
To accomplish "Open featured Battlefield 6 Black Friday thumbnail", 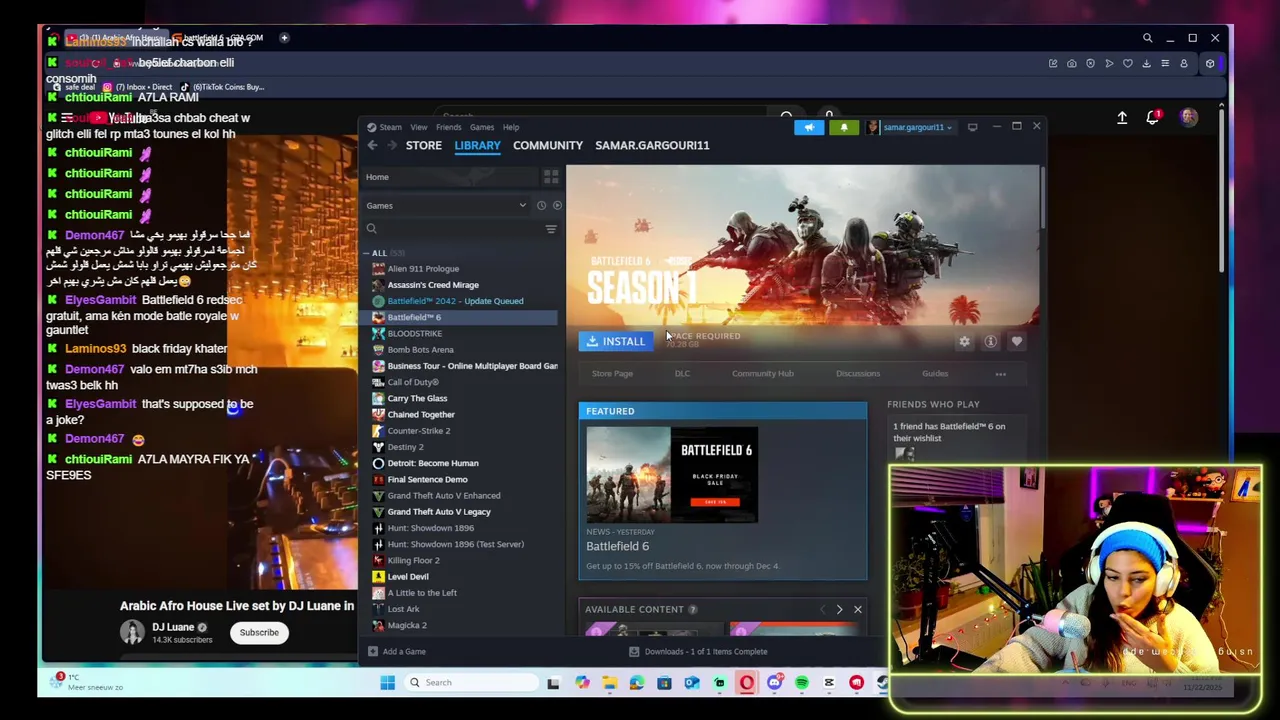I will 672,475.
